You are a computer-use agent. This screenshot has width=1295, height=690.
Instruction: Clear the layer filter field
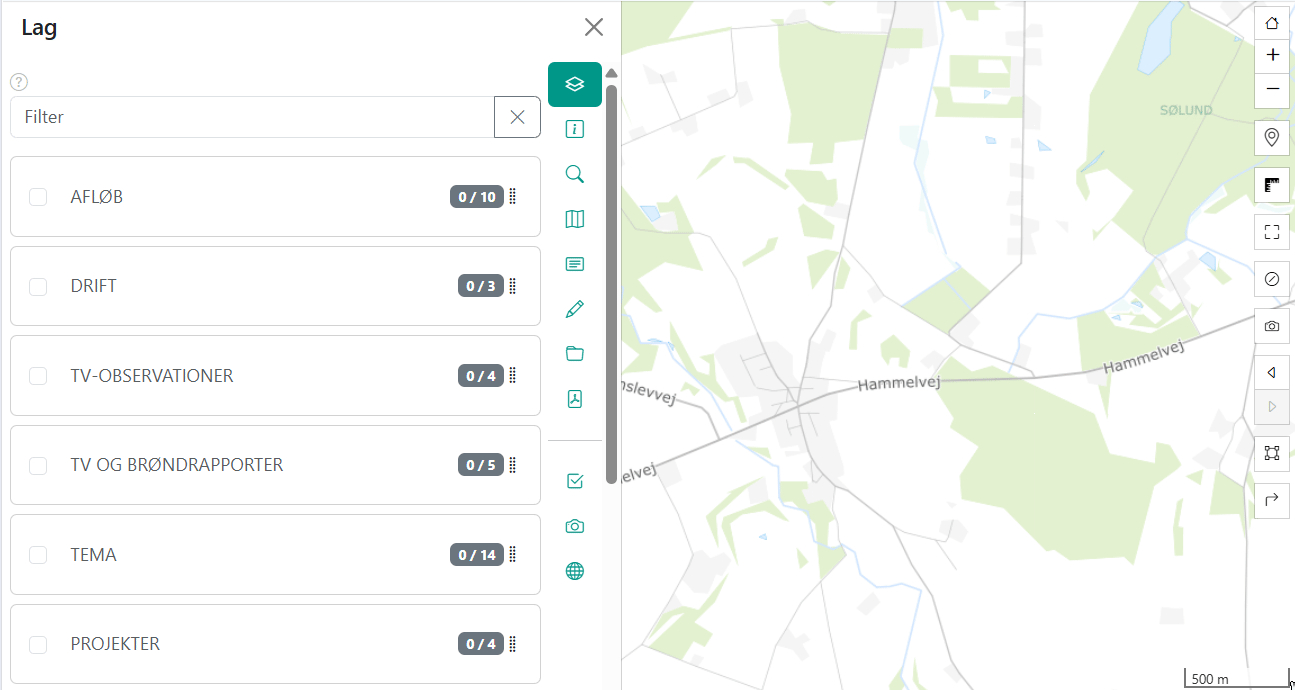coord(517,117)
